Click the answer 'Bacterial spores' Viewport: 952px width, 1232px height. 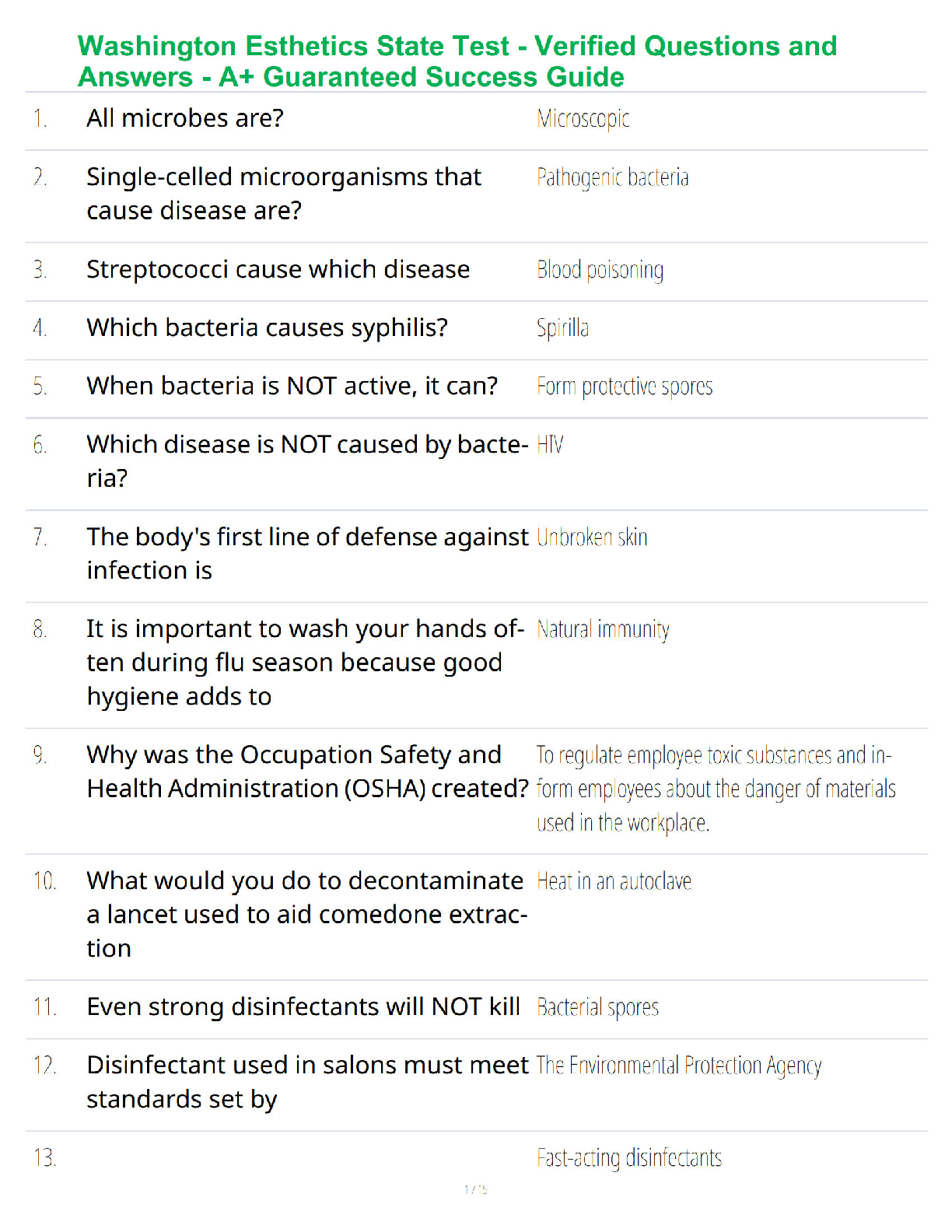(x=597, y=1008)
